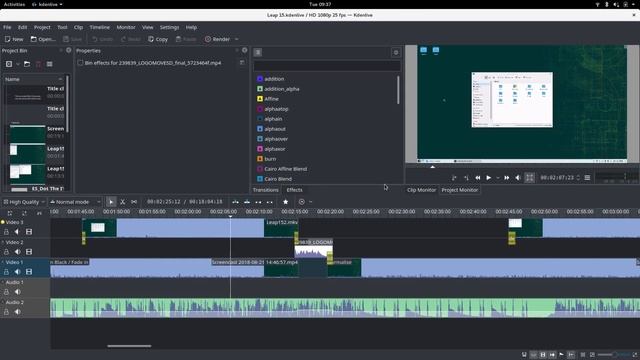Open effects list settings gear
Image resolution: width=640 pixels, height=360 pixels.
pyautogui.click(x=396, y=52)
